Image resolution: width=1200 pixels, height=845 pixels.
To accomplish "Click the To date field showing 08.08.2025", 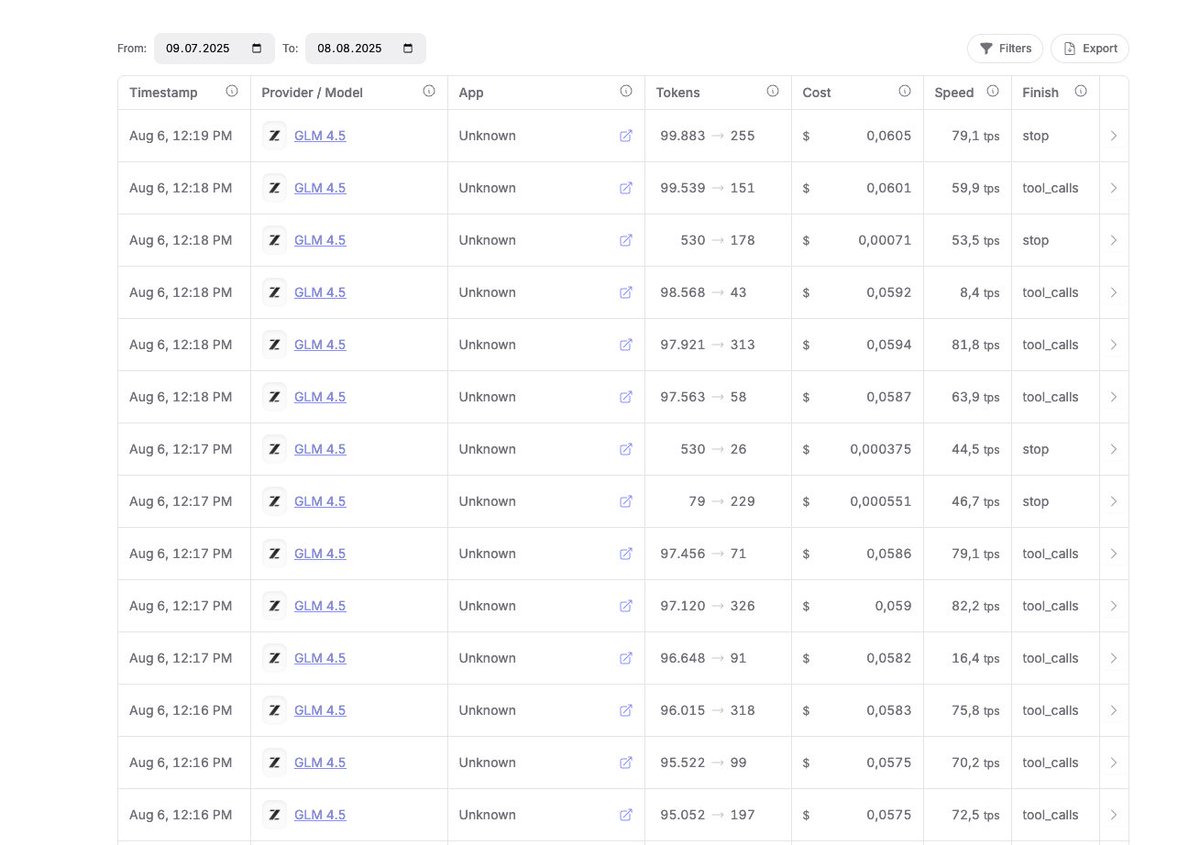I will coord(365,48).
